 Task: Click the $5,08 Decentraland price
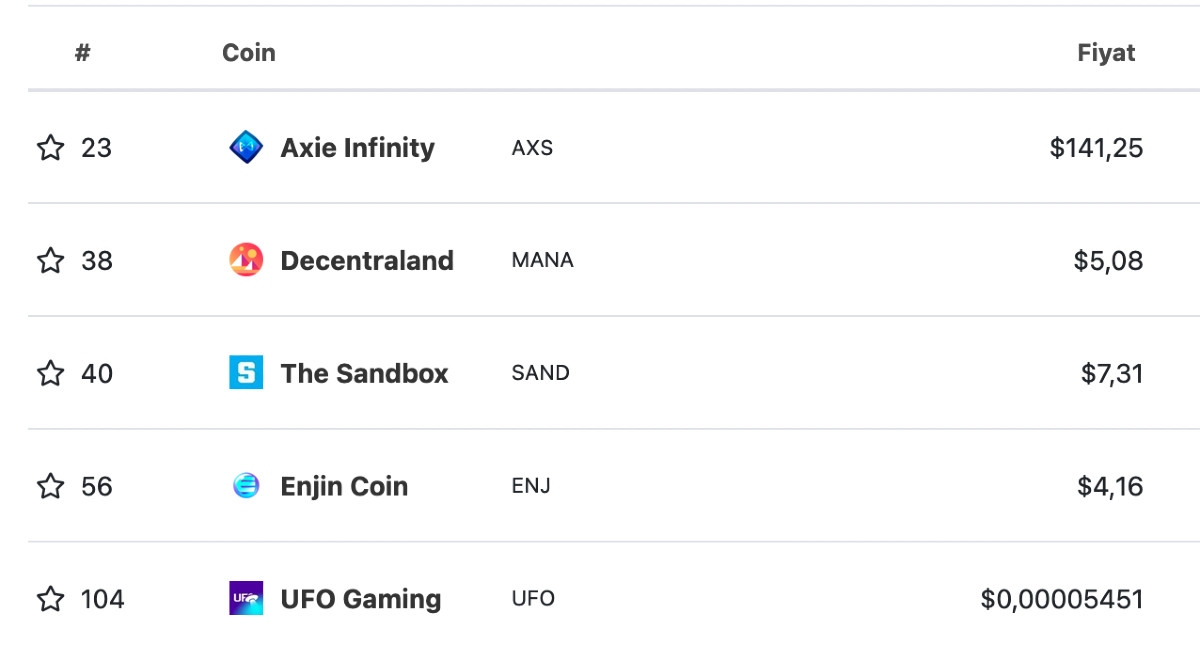tap(1108, 261)
